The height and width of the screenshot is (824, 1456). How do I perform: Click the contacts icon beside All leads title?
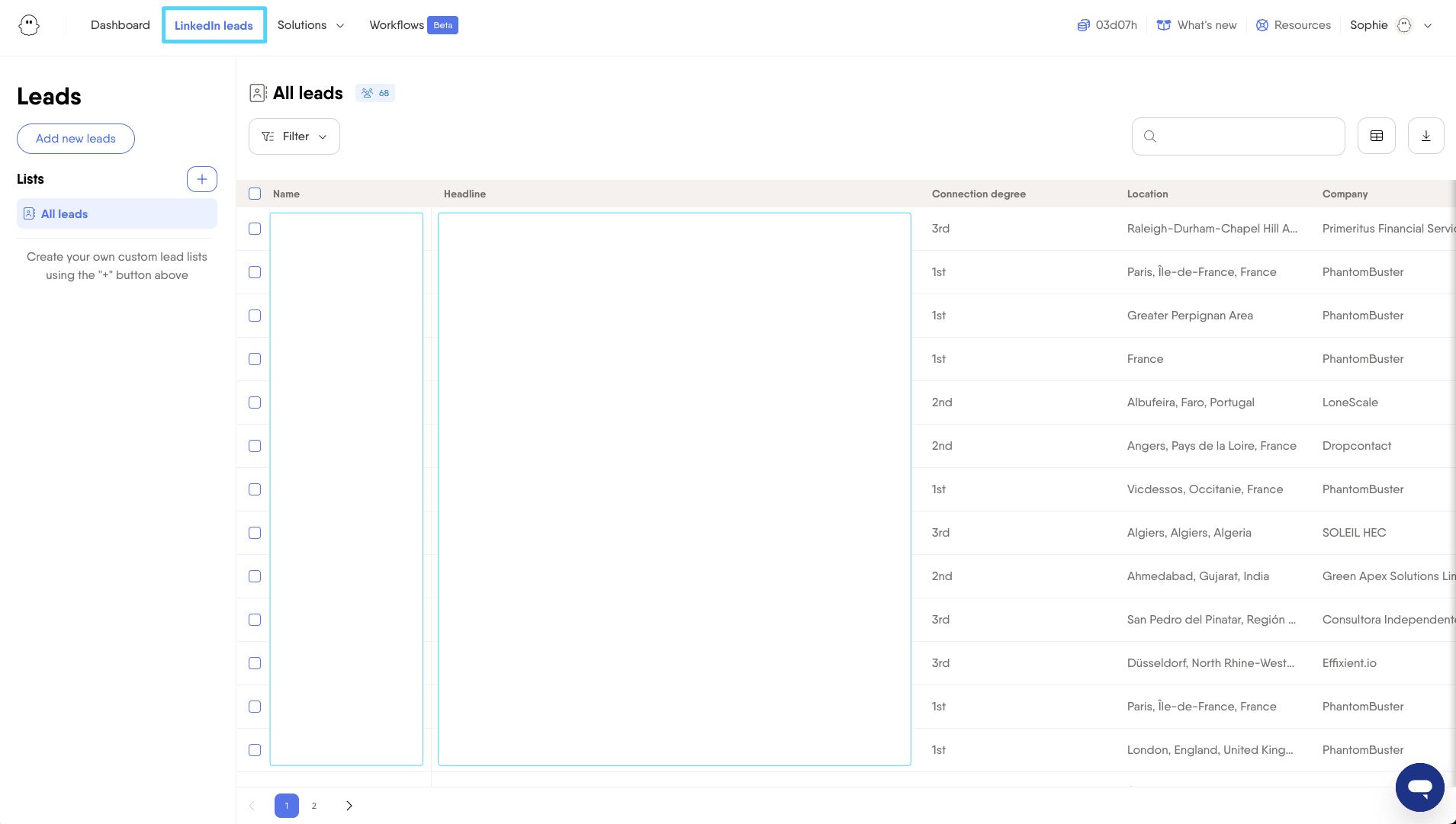click(258, 93)
